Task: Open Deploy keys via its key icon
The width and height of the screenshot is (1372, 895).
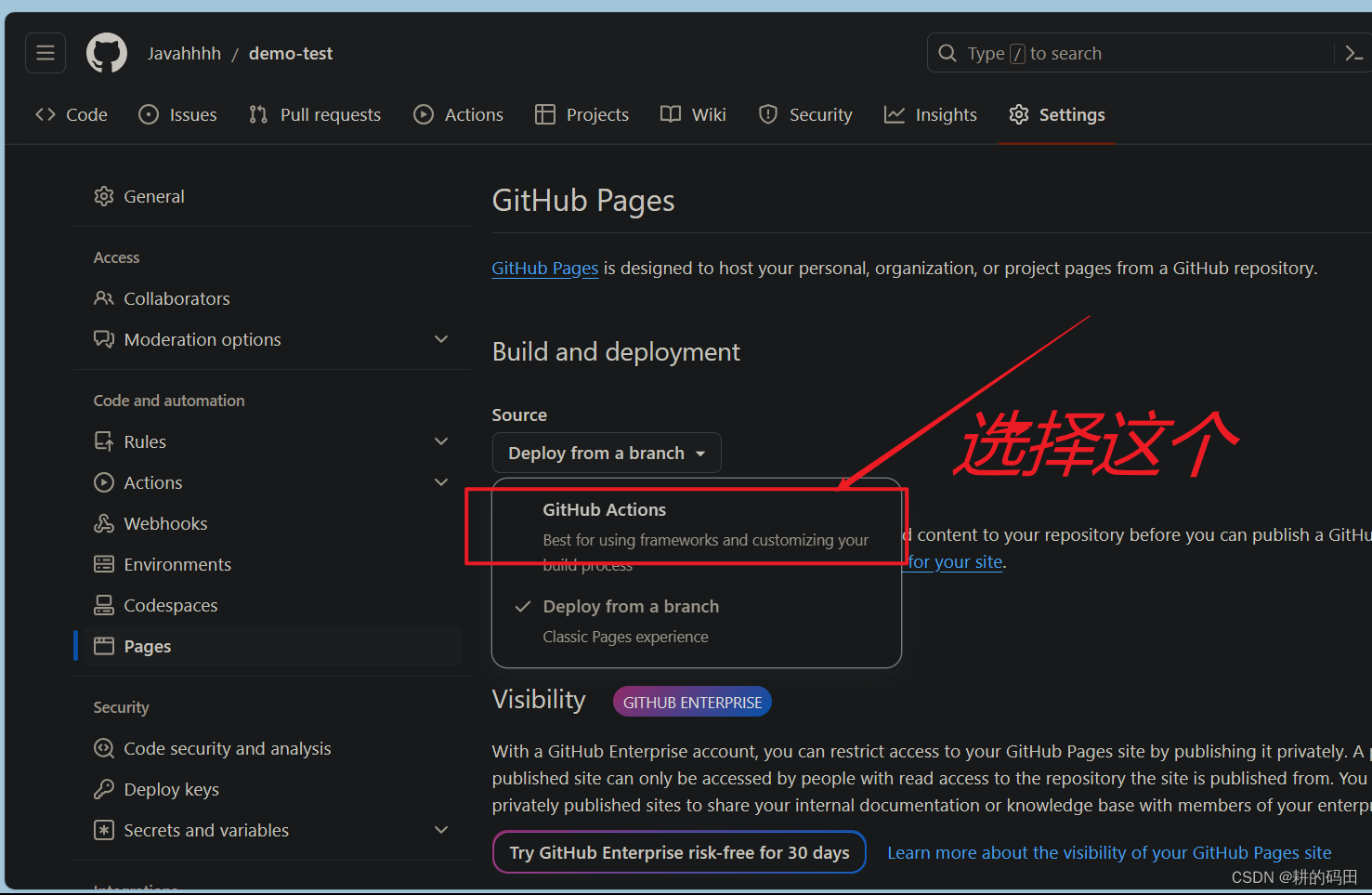Action: pyautogui.click(x=104, y=789)
